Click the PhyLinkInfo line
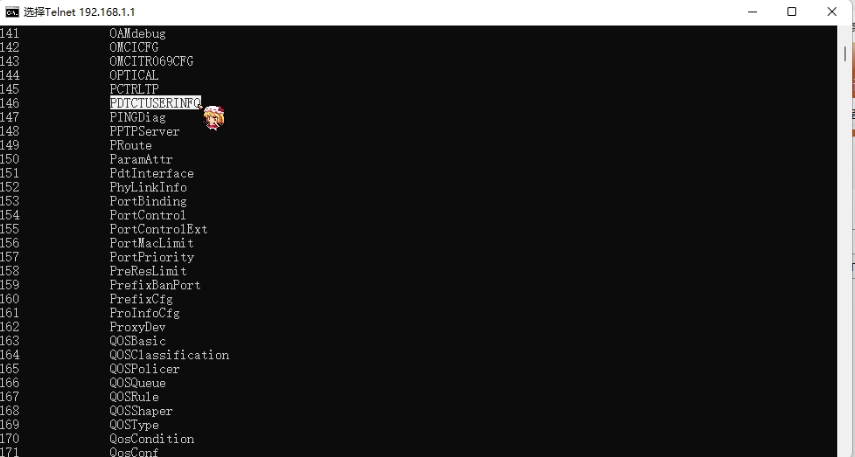The image size is (855, 457). point(148,187)
